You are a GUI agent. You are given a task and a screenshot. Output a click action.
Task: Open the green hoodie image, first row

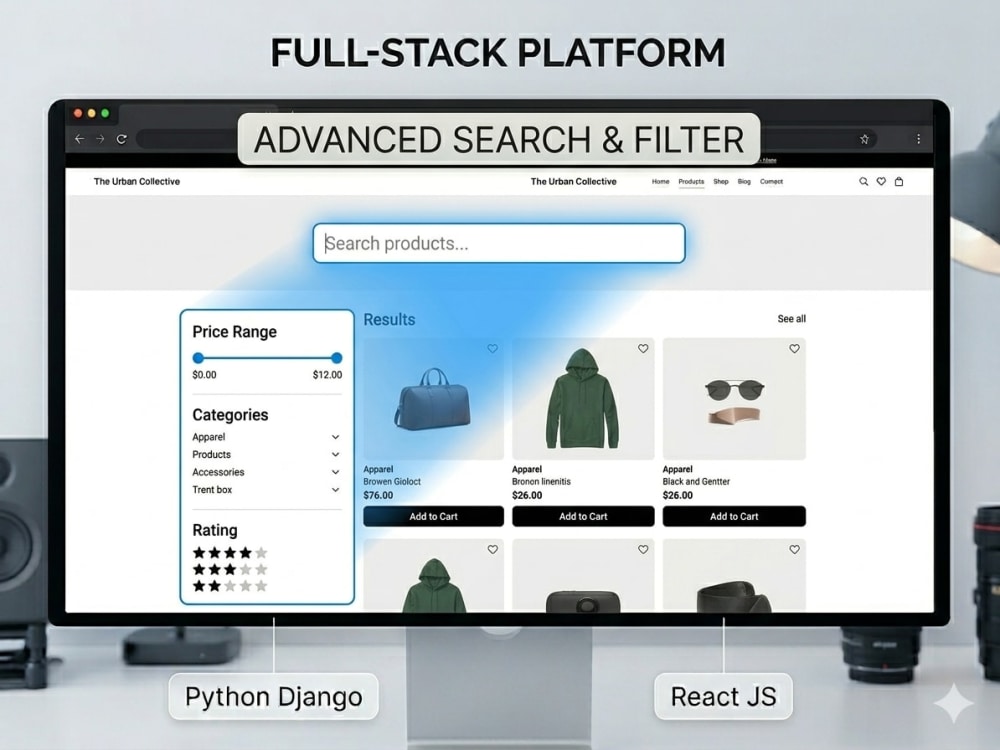[x=583, y=399]
